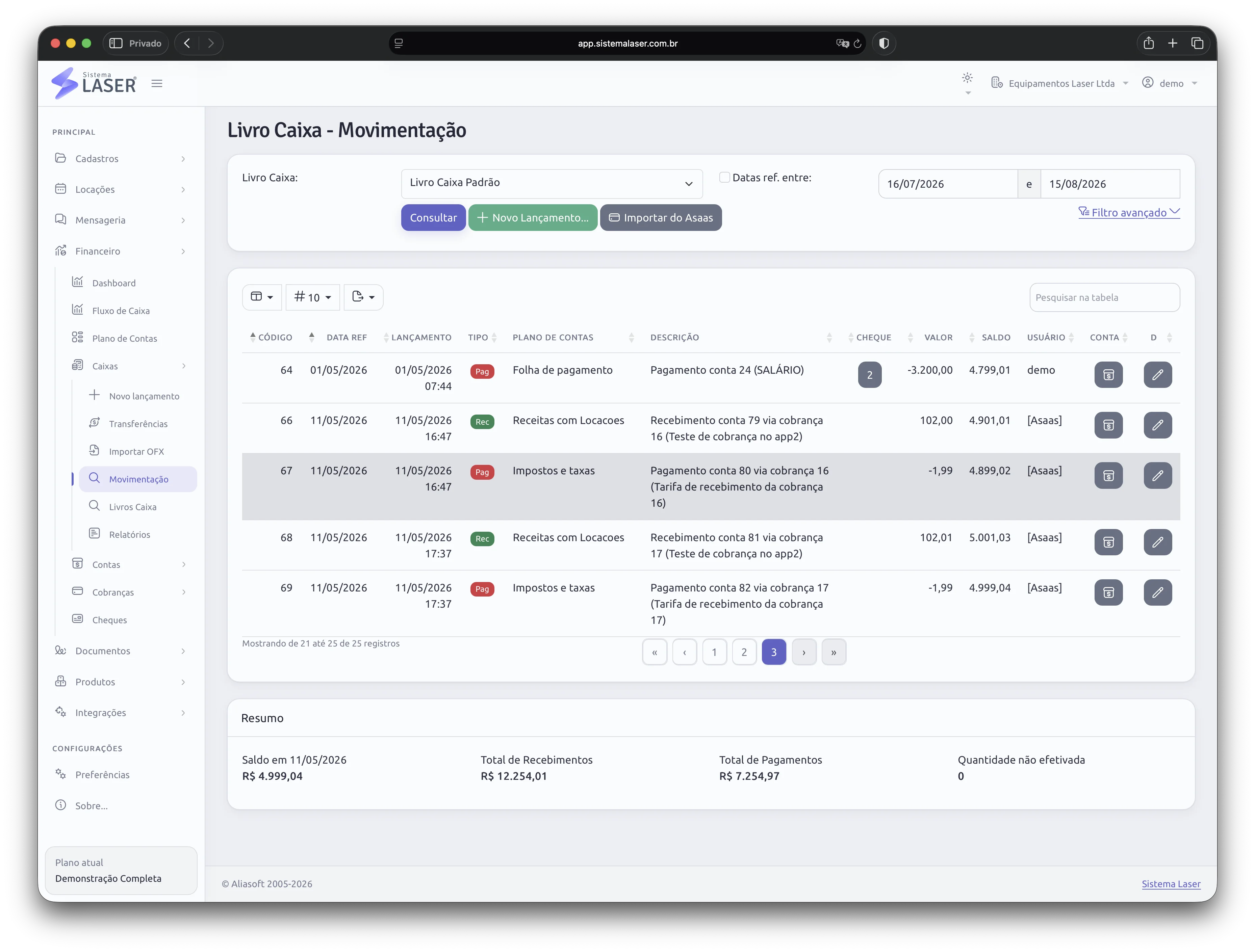This screenshot has height=952, width=1255.
Task: Open the Sobre... sidebar item
Action: [91, 806]
